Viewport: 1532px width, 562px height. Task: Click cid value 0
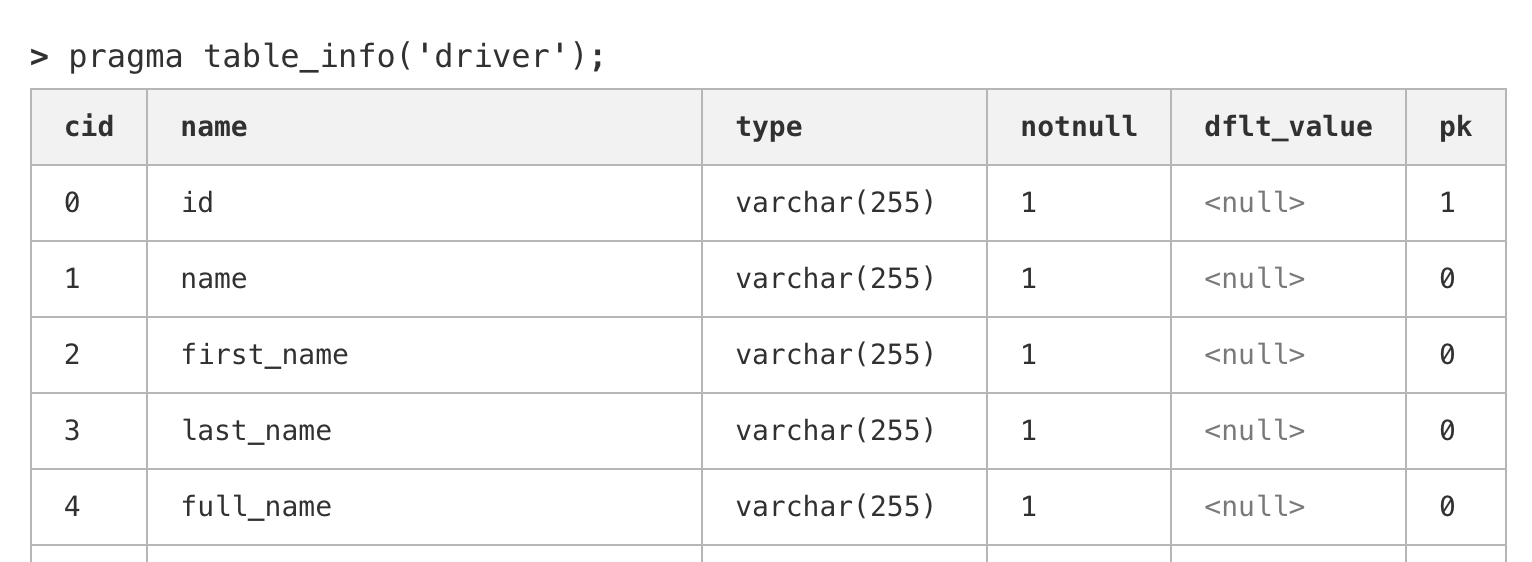tap(72, 203)
